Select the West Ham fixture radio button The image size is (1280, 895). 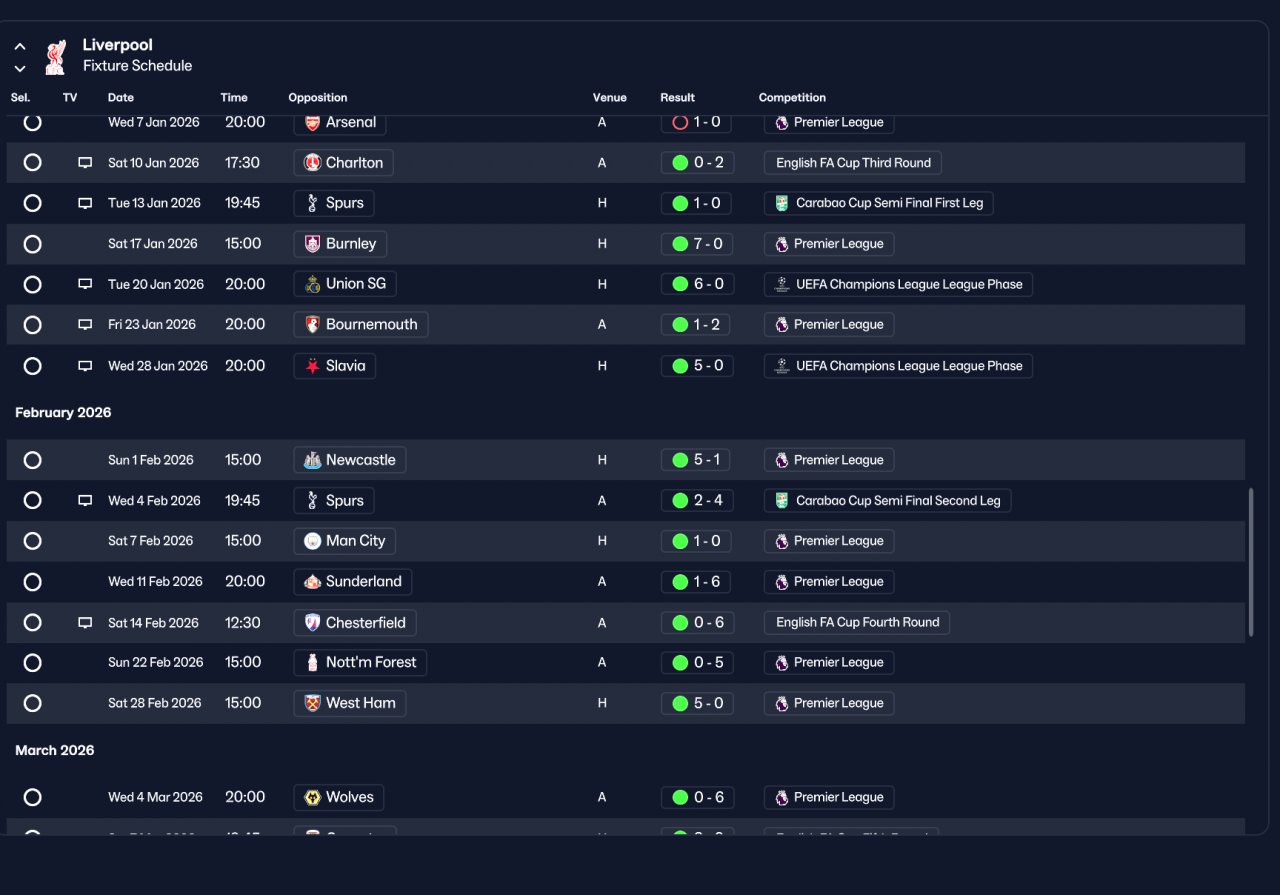point(32,703)
